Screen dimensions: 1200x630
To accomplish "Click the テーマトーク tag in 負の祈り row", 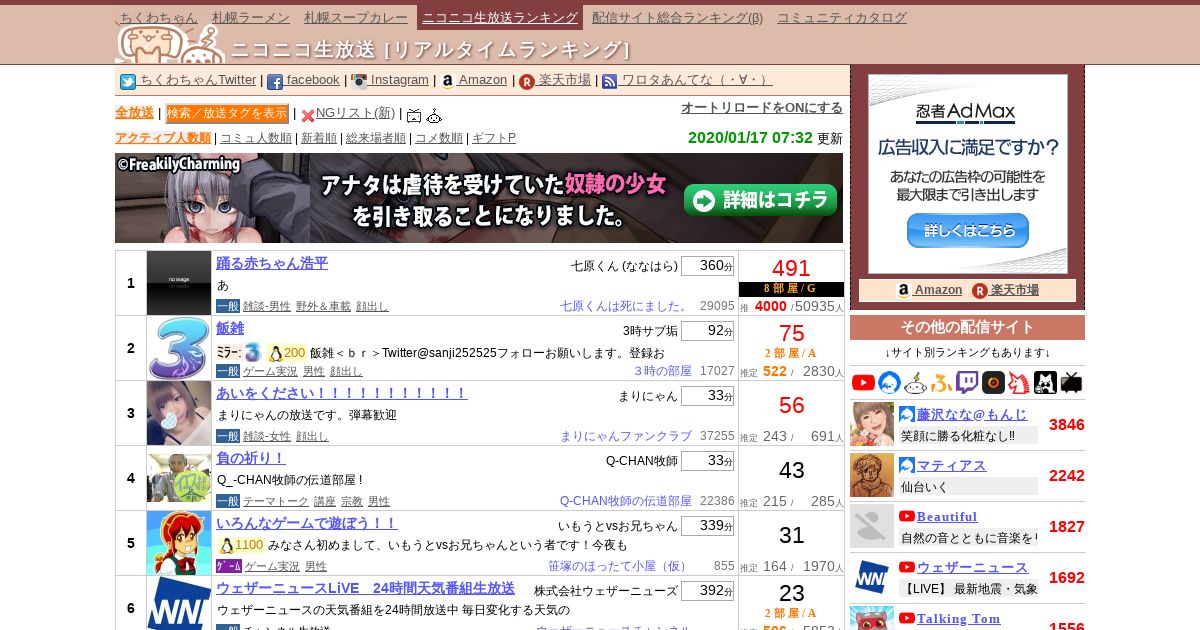I will (275, 501).
